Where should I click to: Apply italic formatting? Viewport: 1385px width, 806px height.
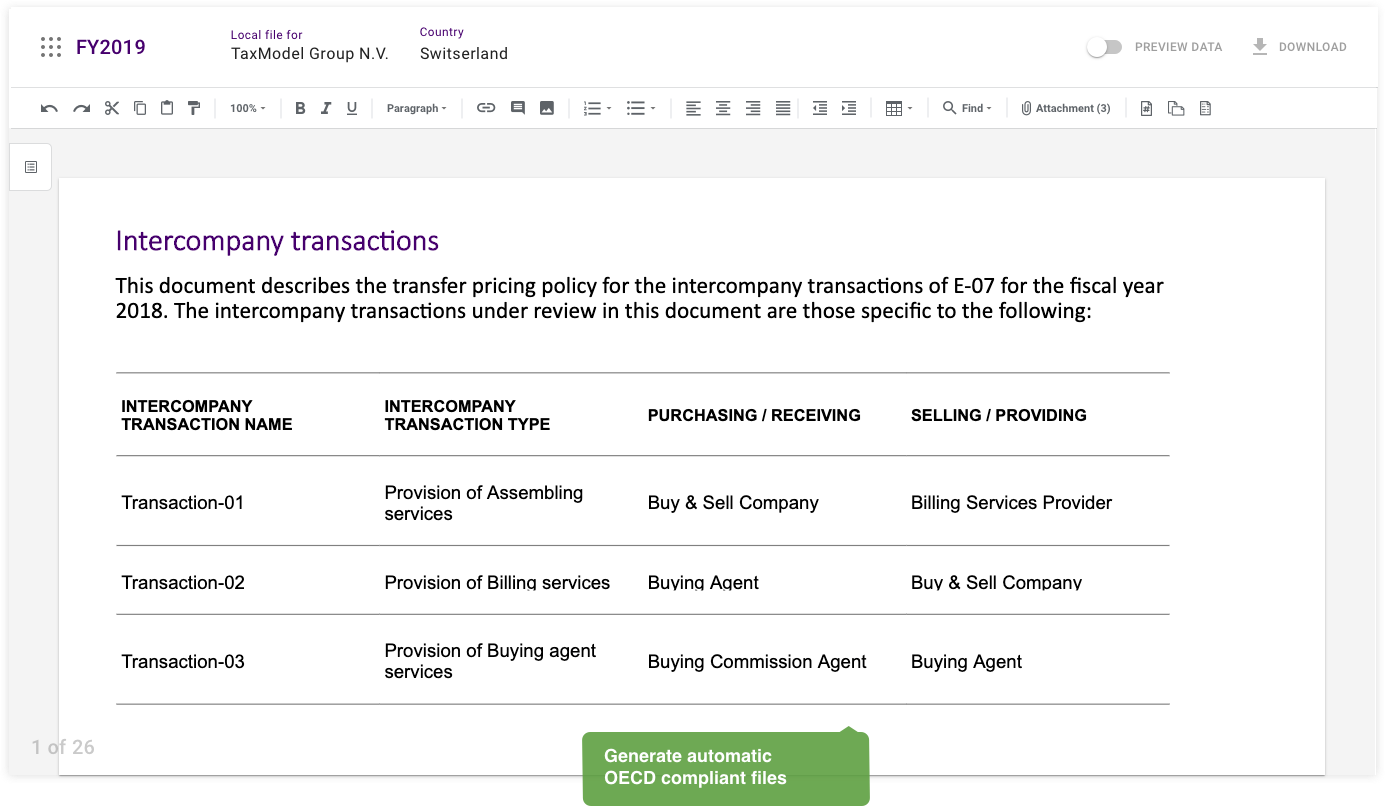pos(326,108)
